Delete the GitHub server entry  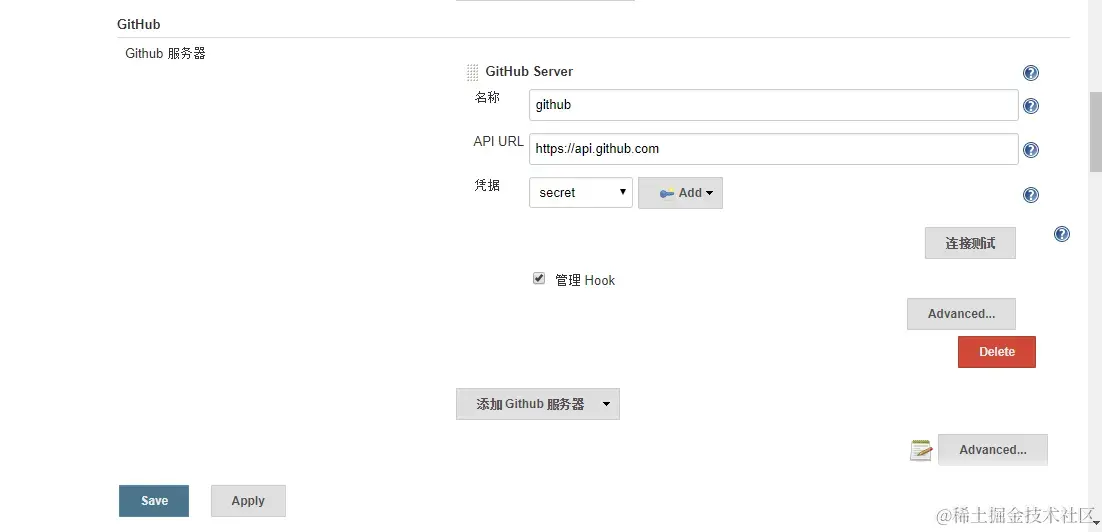[x=997, y=351]
